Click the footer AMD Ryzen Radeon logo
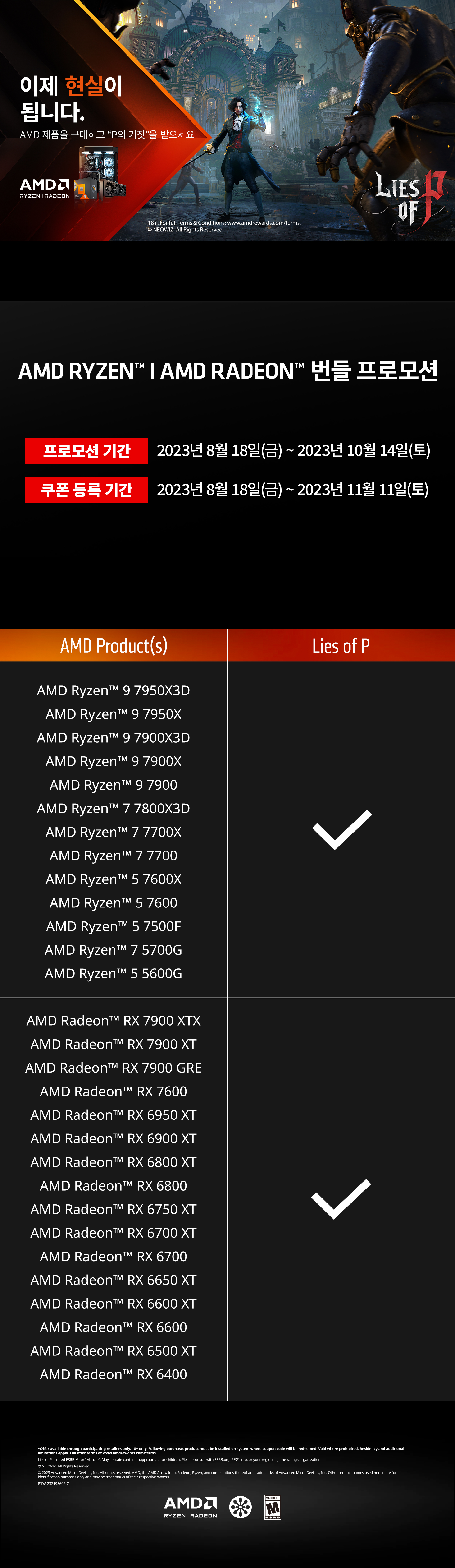 pyautogui.click(x=190, y=1507)
